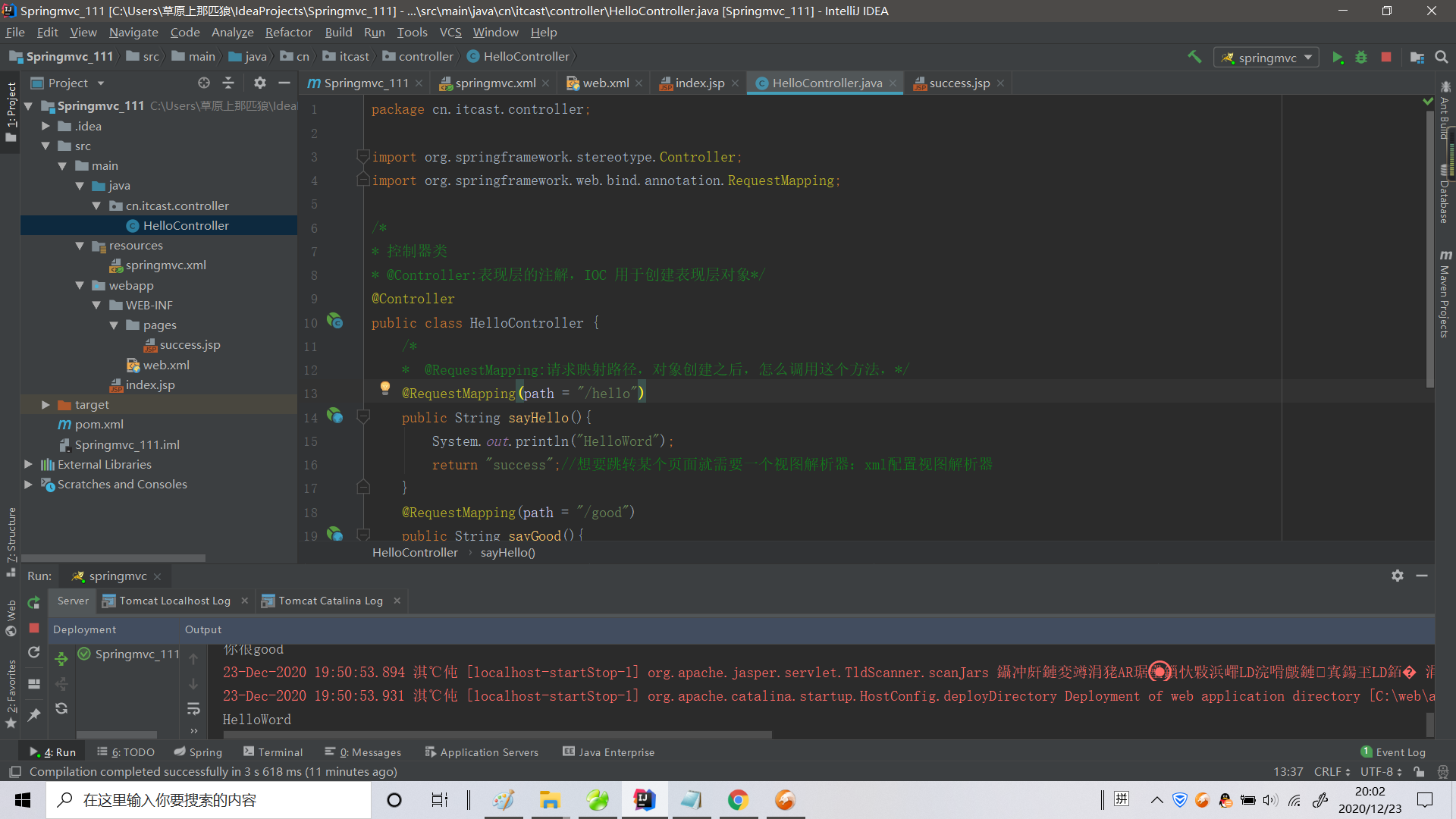Screen dimensions: 1456x819
Task: Toggle the Project side tool tab
Action: 11,111
